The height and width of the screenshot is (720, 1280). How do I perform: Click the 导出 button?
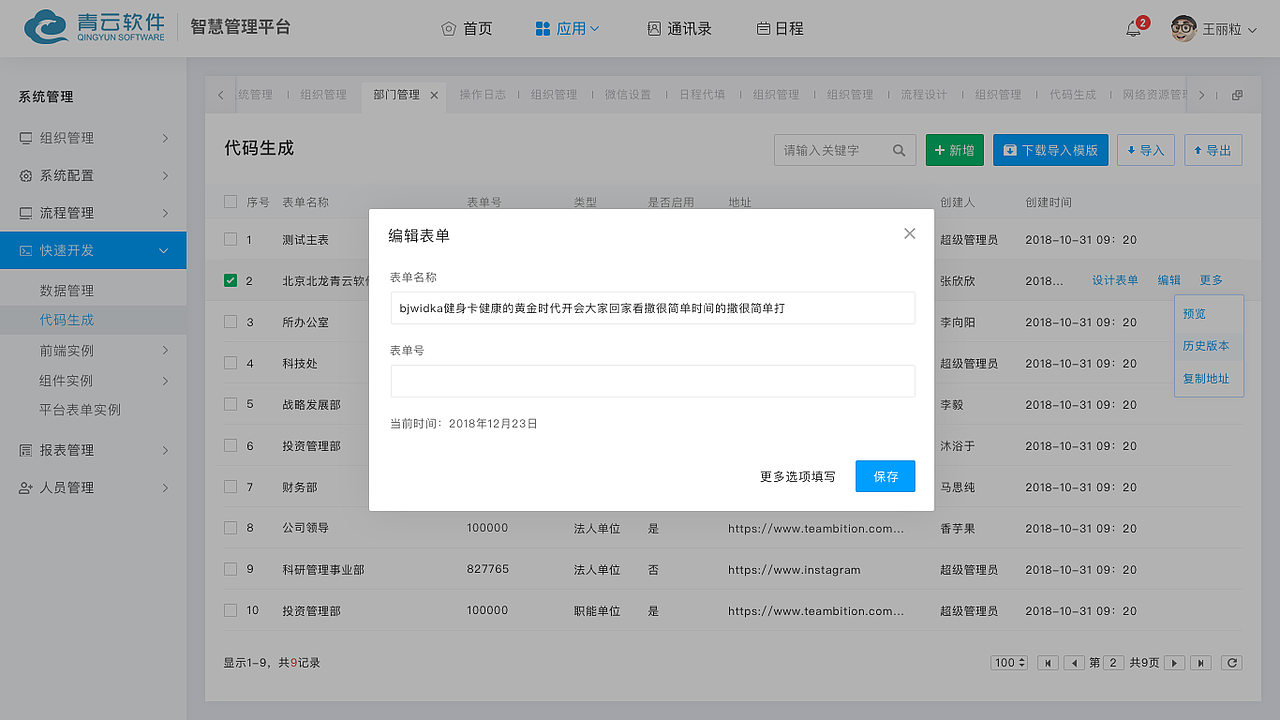(1213, 150)
